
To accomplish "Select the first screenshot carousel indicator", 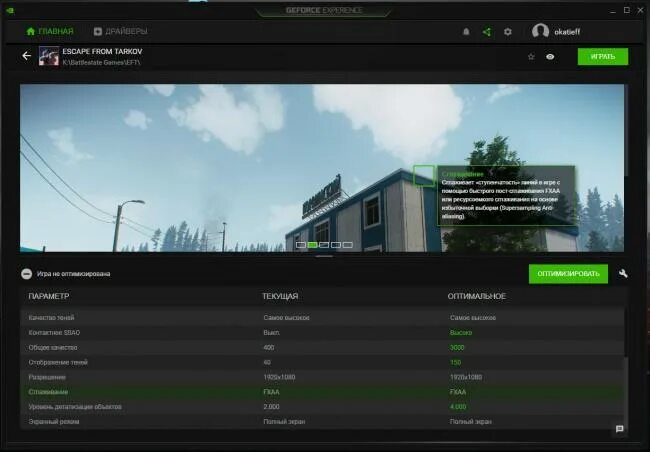I will 301,245.
